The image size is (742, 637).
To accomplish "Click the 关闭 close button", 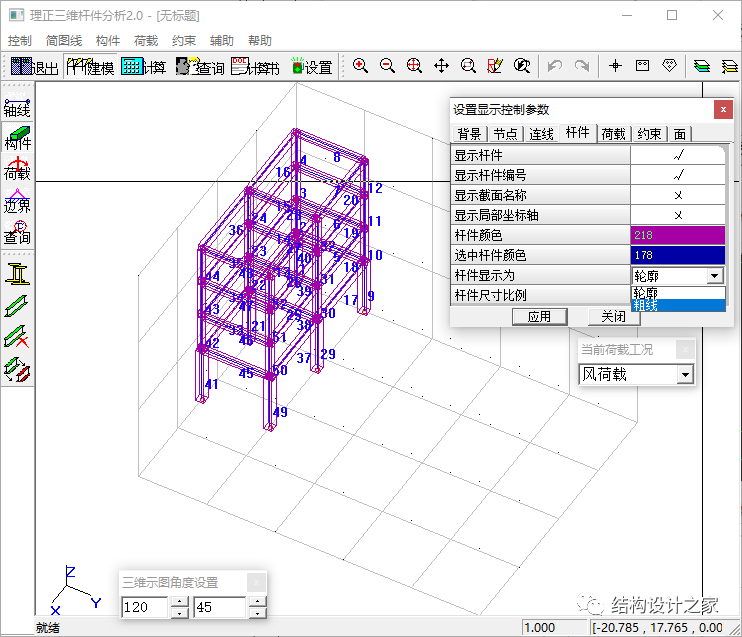I will (614, 317).
